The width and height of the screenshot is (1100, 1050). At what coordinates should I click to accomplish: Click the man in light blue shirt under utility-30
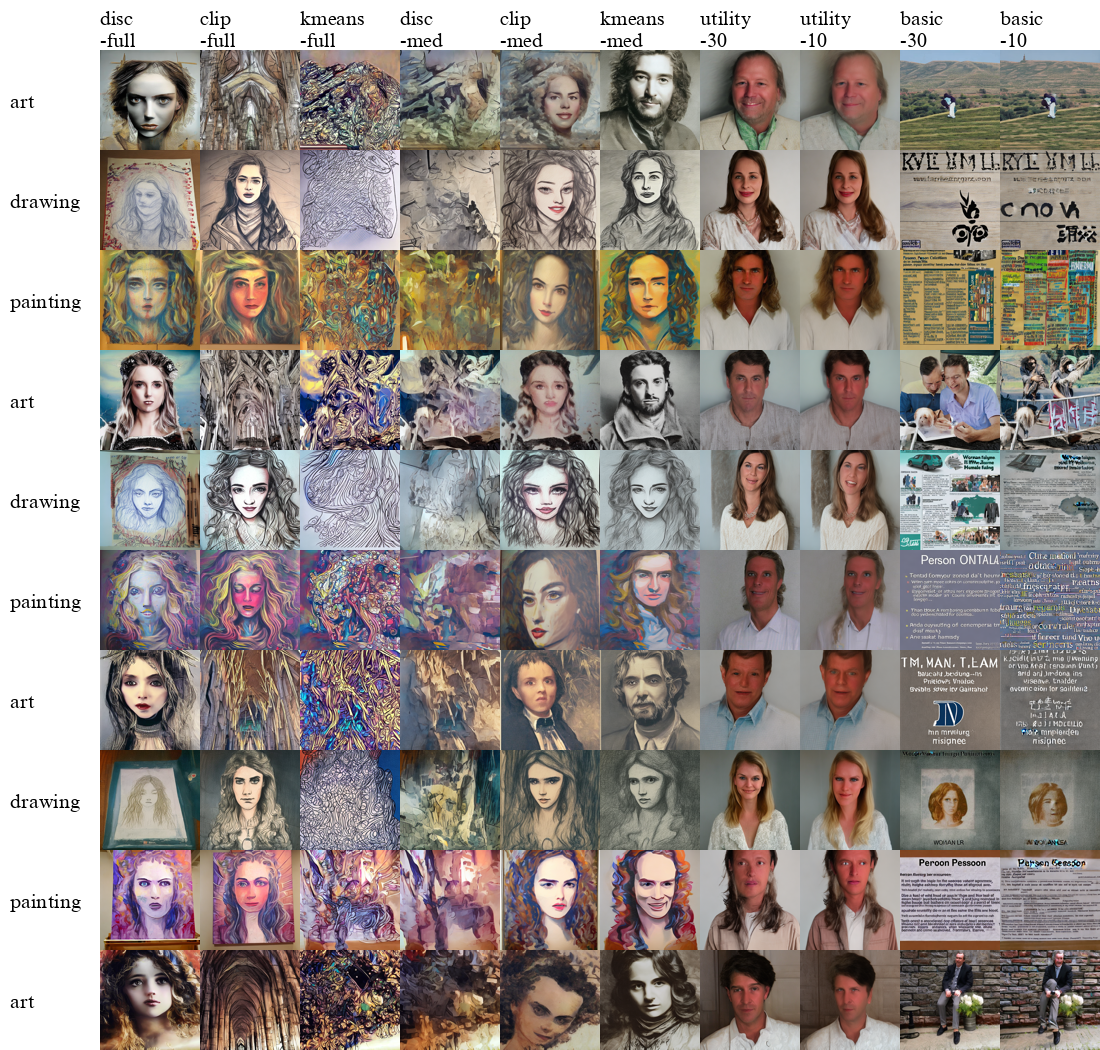(750, 700)
